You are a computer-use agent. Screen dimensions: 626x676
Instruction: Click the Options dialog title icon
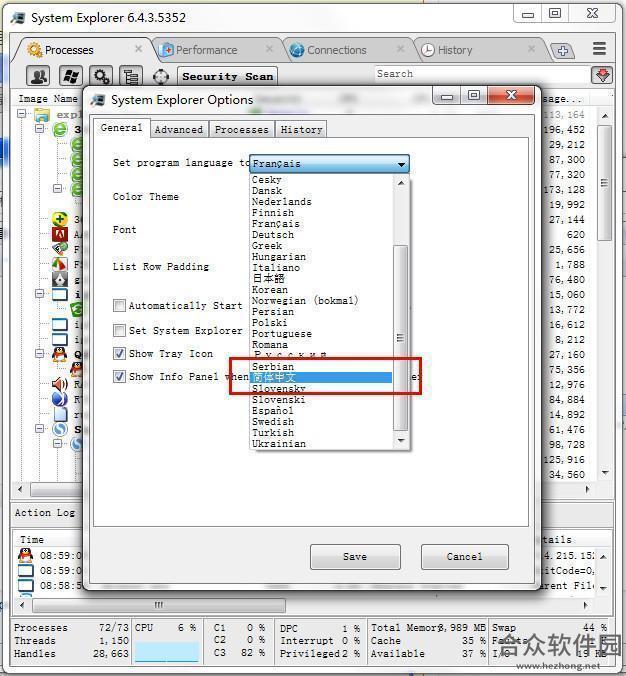click(x=98, y=100)
